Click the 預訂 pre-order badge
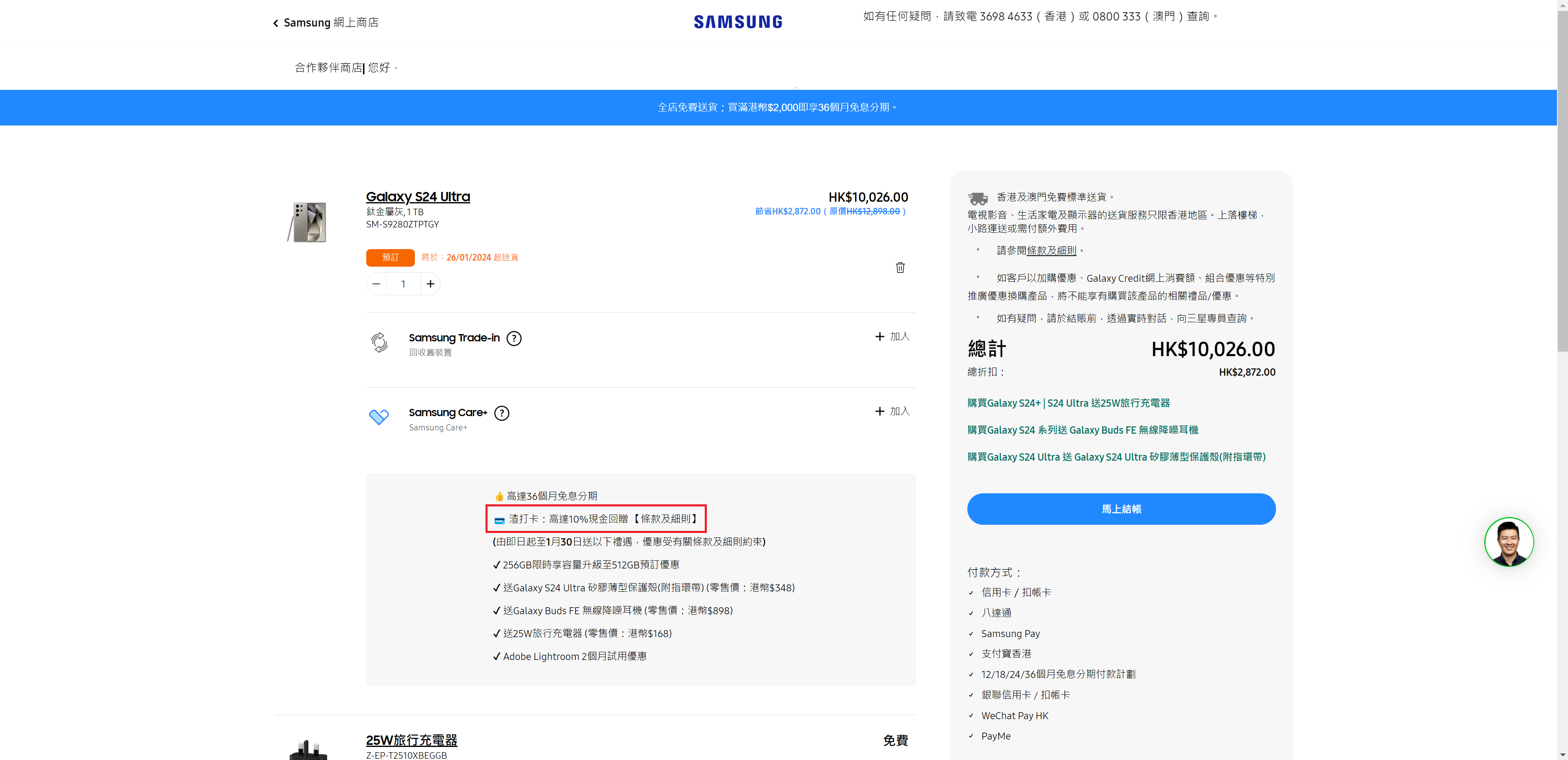 coord(390,258)
